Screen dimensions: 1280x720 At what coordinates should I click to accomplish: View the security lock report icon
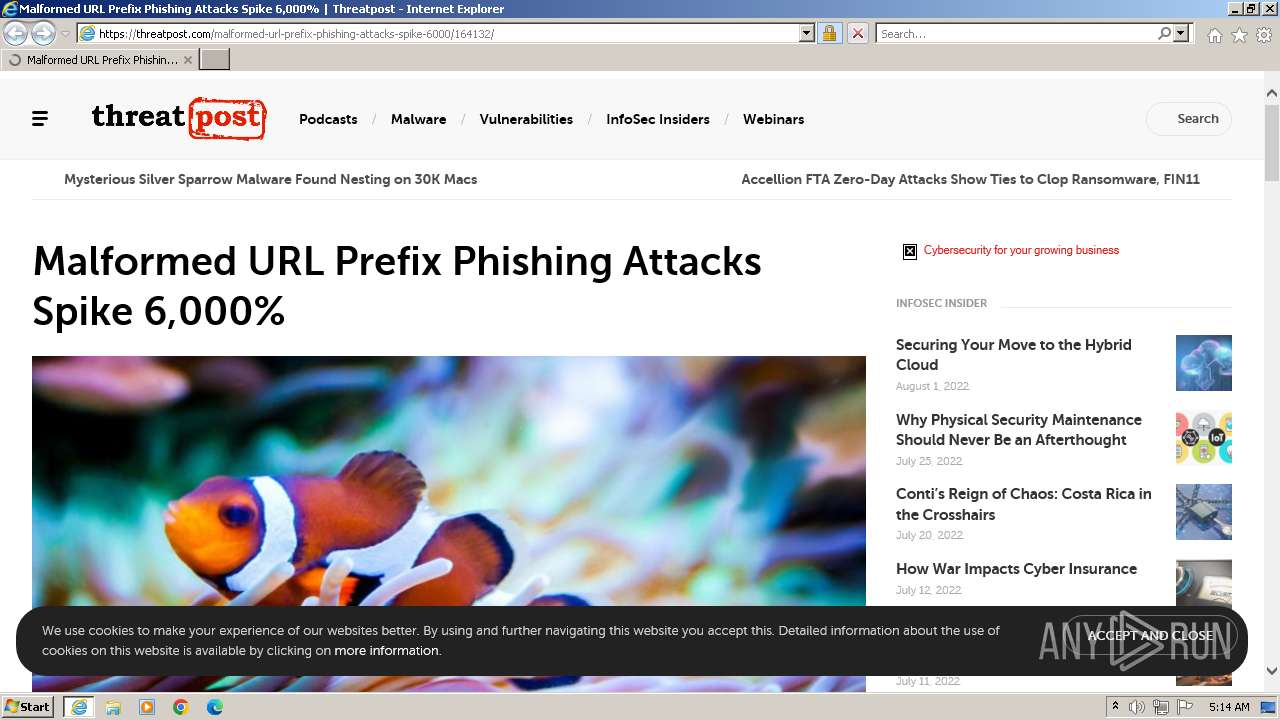click(829, 33)
